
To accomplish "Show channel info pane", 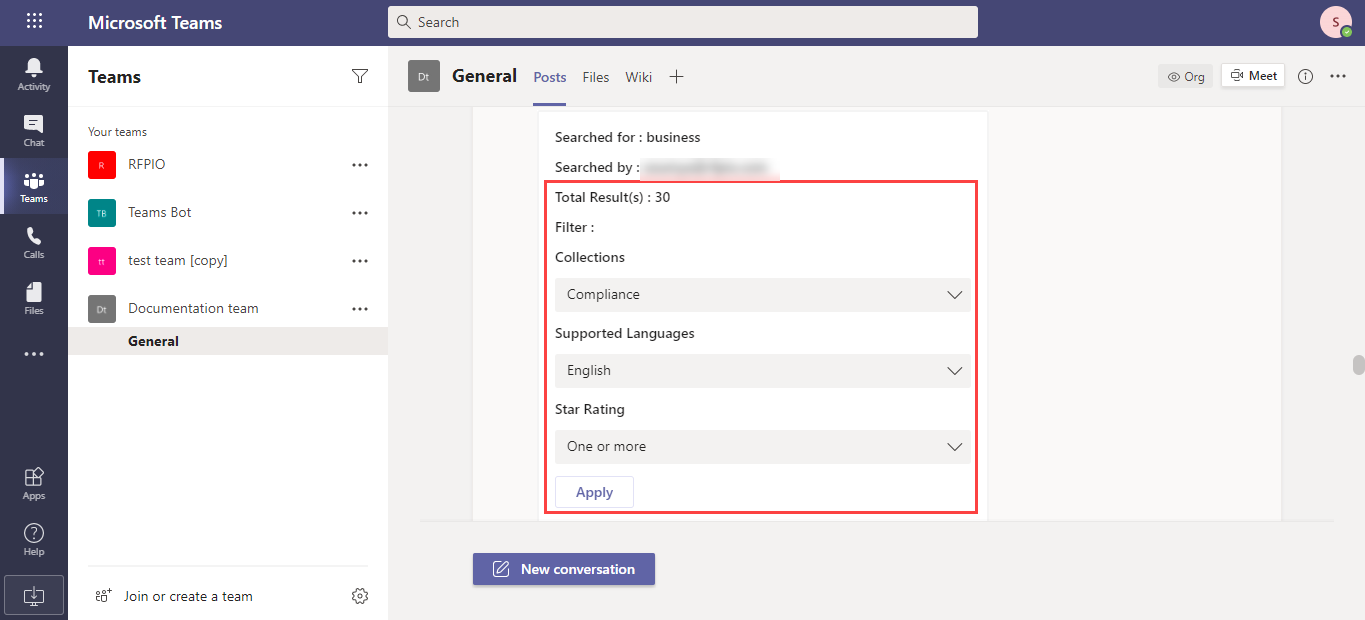I will click(x=1305, y=76).
